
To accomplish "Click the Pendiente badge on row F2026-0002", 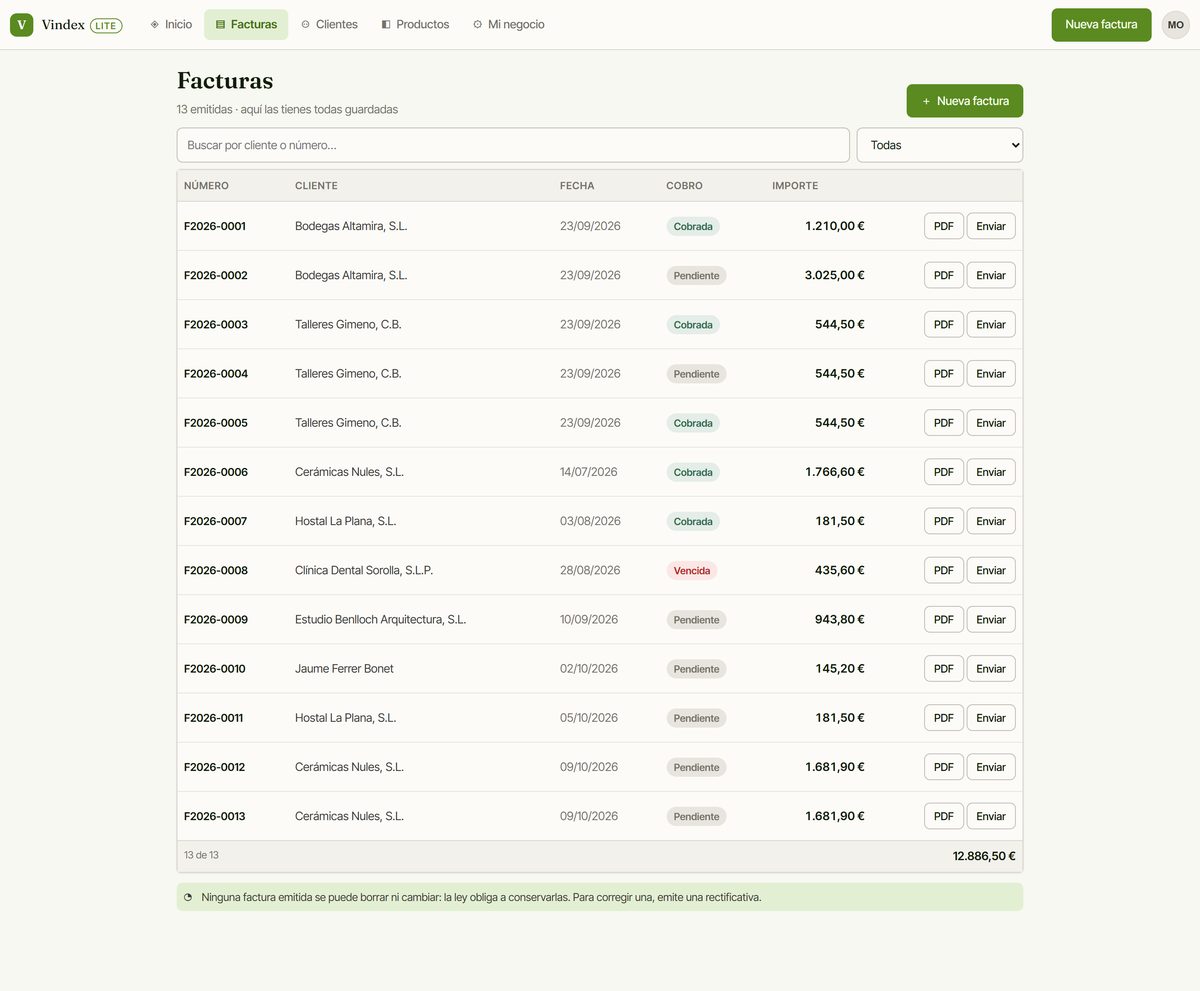I will pyautogui.click(x=696, y=276).
